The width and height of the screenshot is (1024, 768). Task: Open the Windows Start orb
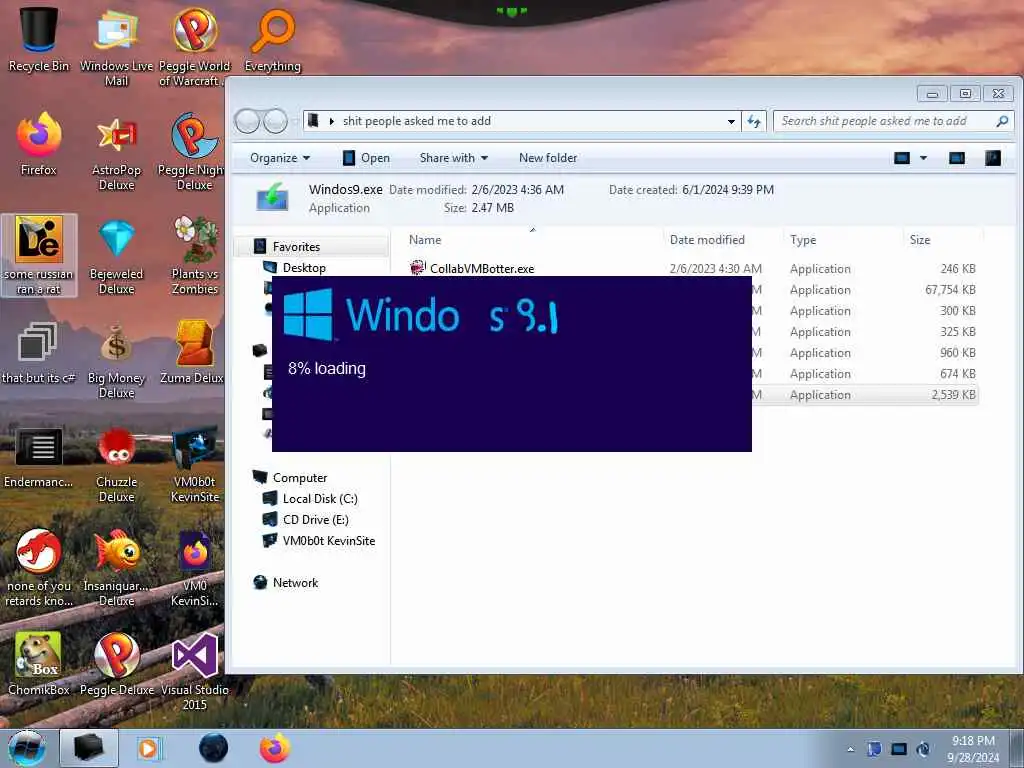click(27, 748)
